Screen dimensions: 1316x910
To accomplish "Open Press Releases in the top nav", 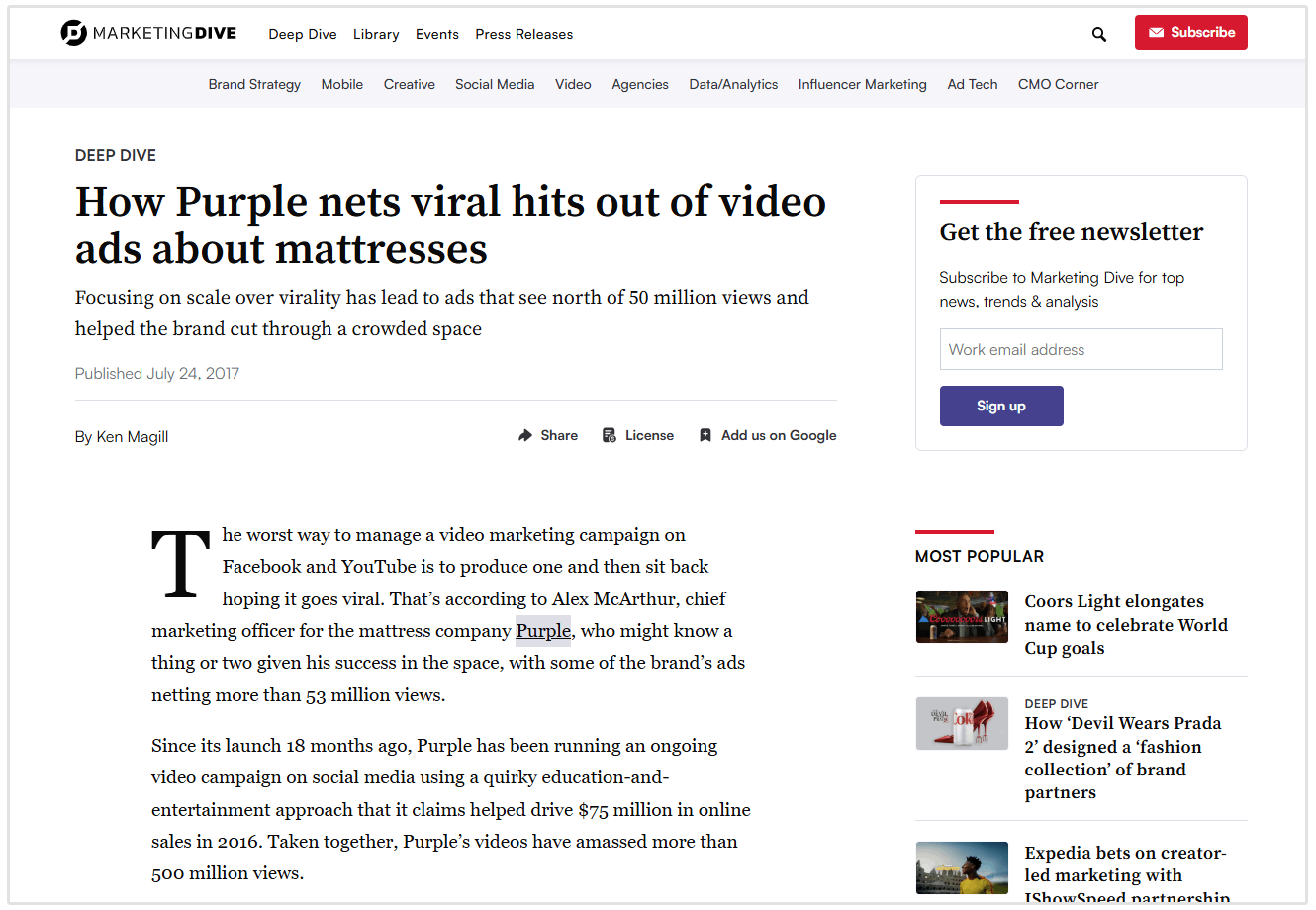I will click(x=524, y=34).
